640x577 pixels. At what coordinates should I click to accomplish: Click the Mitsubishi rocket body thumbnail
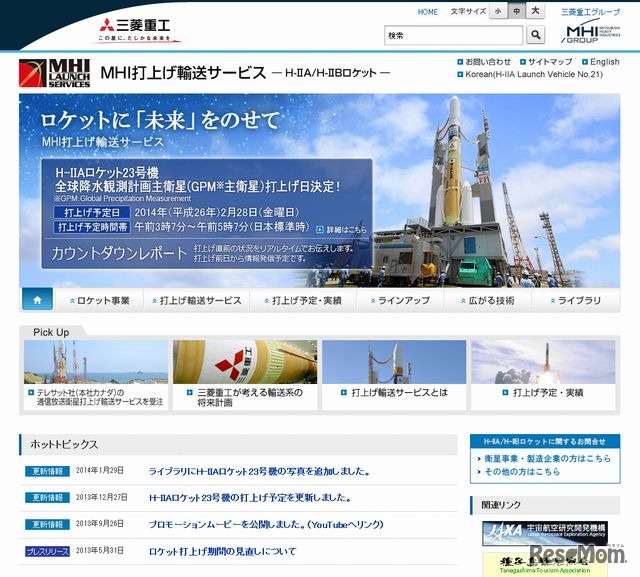click(x=245, y=362)
